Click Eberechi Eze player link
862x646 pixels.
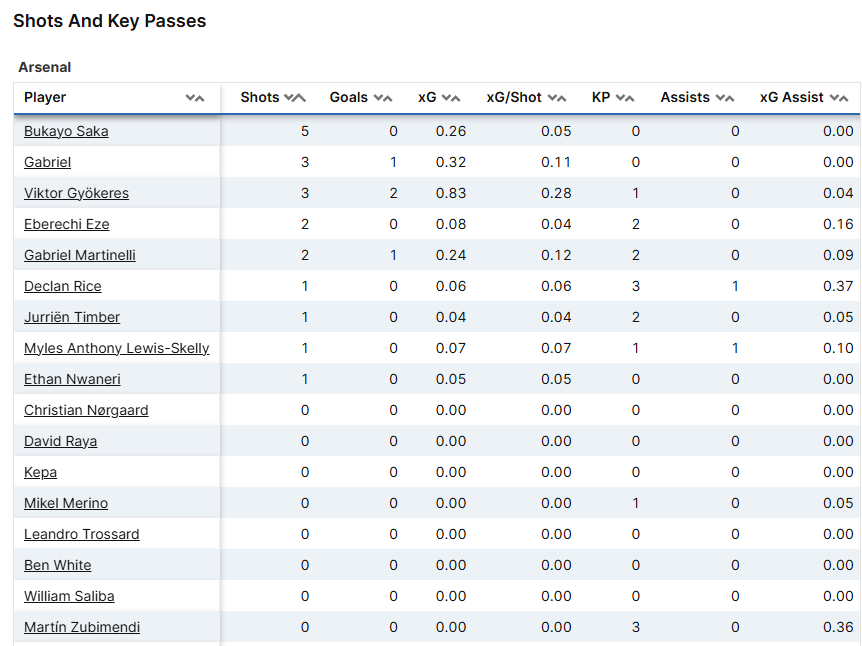pyautogui.click(x=67, y=224)
